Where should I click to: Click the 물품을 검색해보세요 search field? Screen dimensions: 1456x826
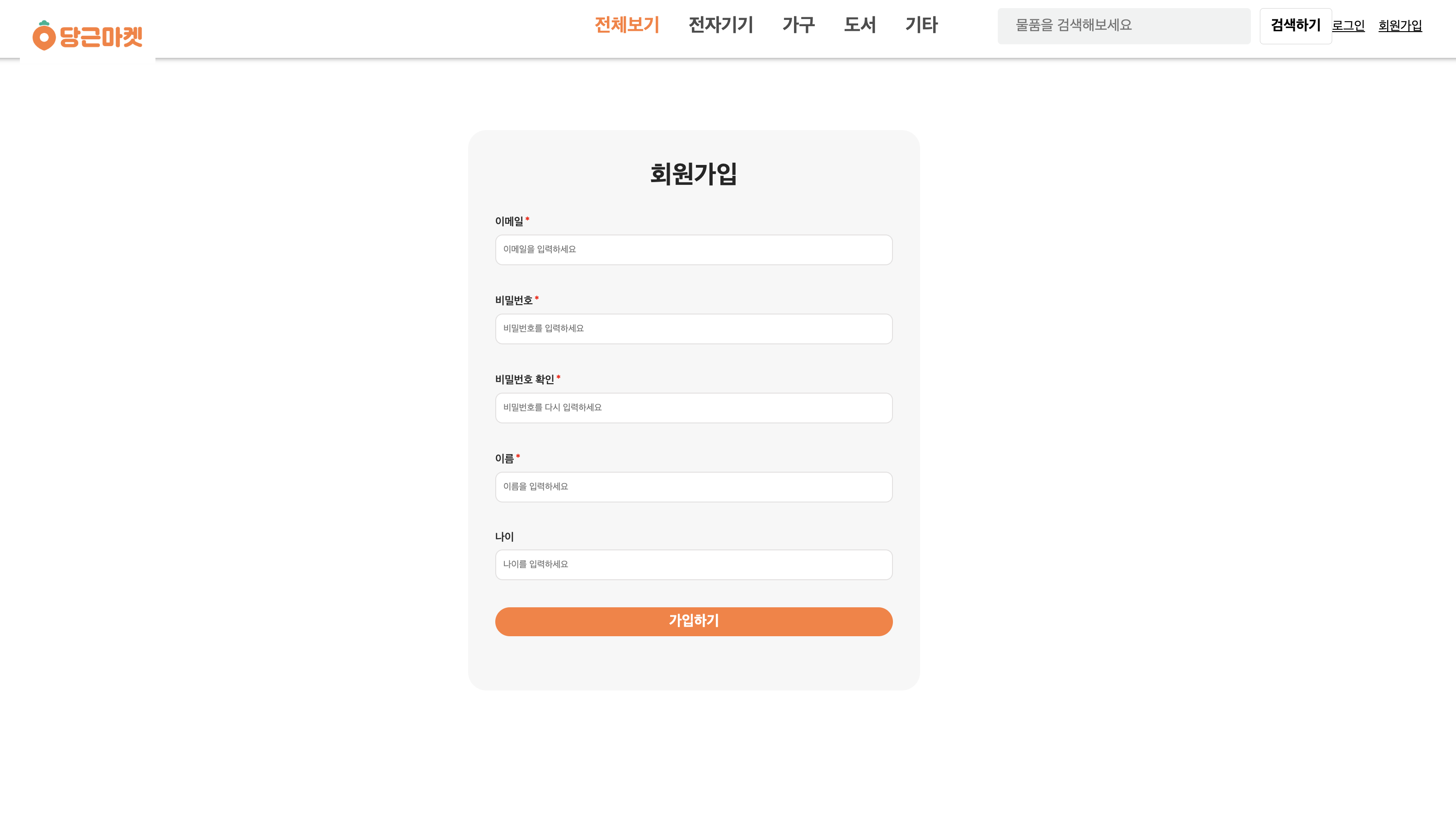1123,25
